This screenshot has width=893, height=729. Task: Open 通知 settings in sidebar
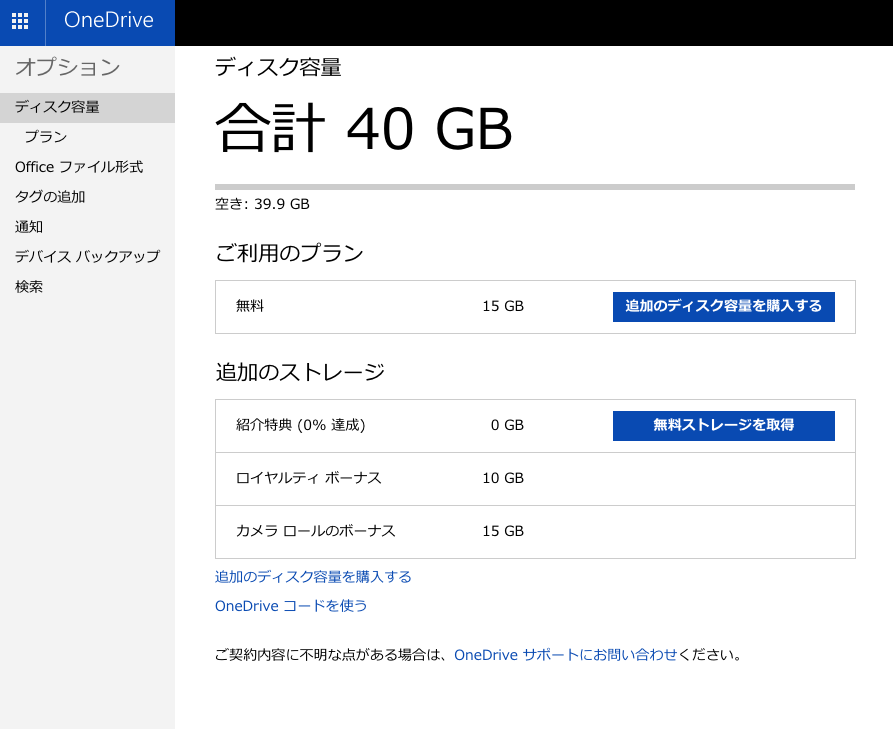tap(29, 227)
